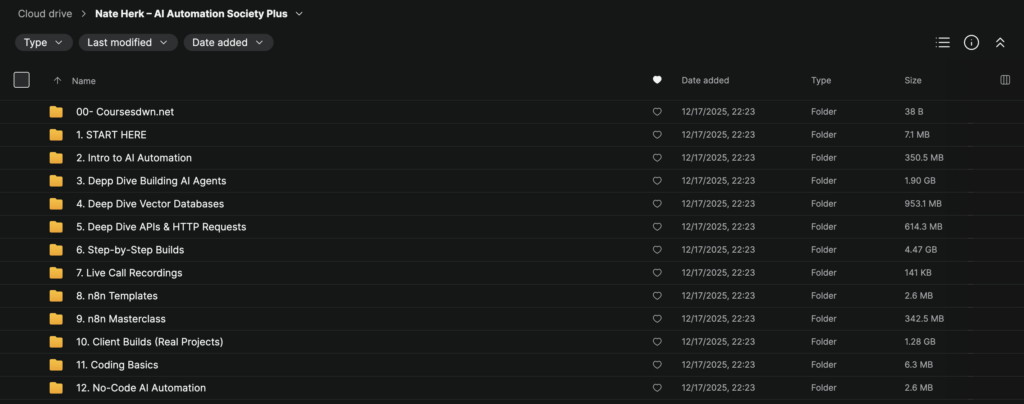The image size is (1024, 404).
Task: Expand the Date added filter dropdown
Action: tap(228, 42)
